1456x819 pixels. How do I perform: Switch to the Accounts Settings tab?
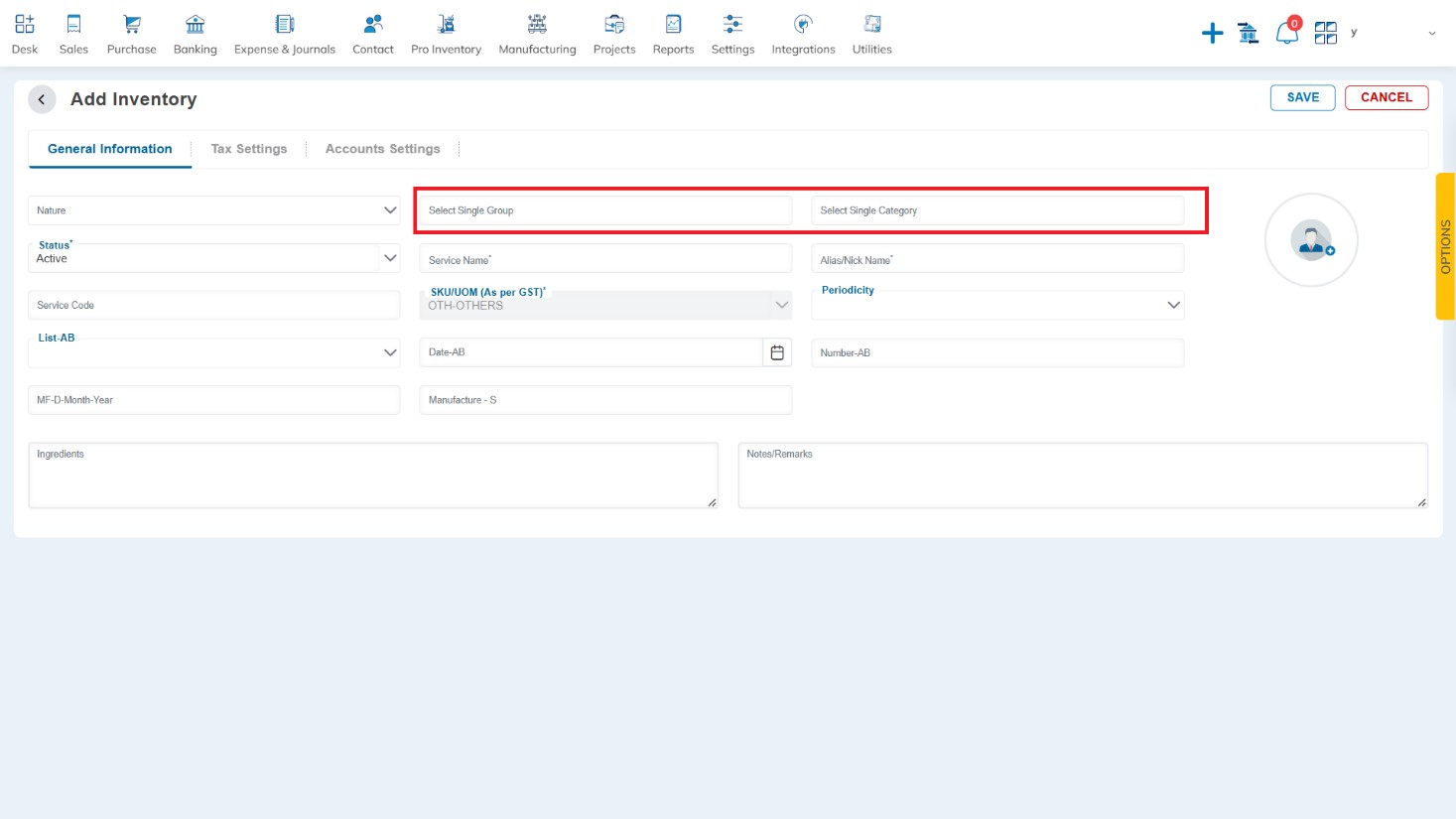pos(382,149)
